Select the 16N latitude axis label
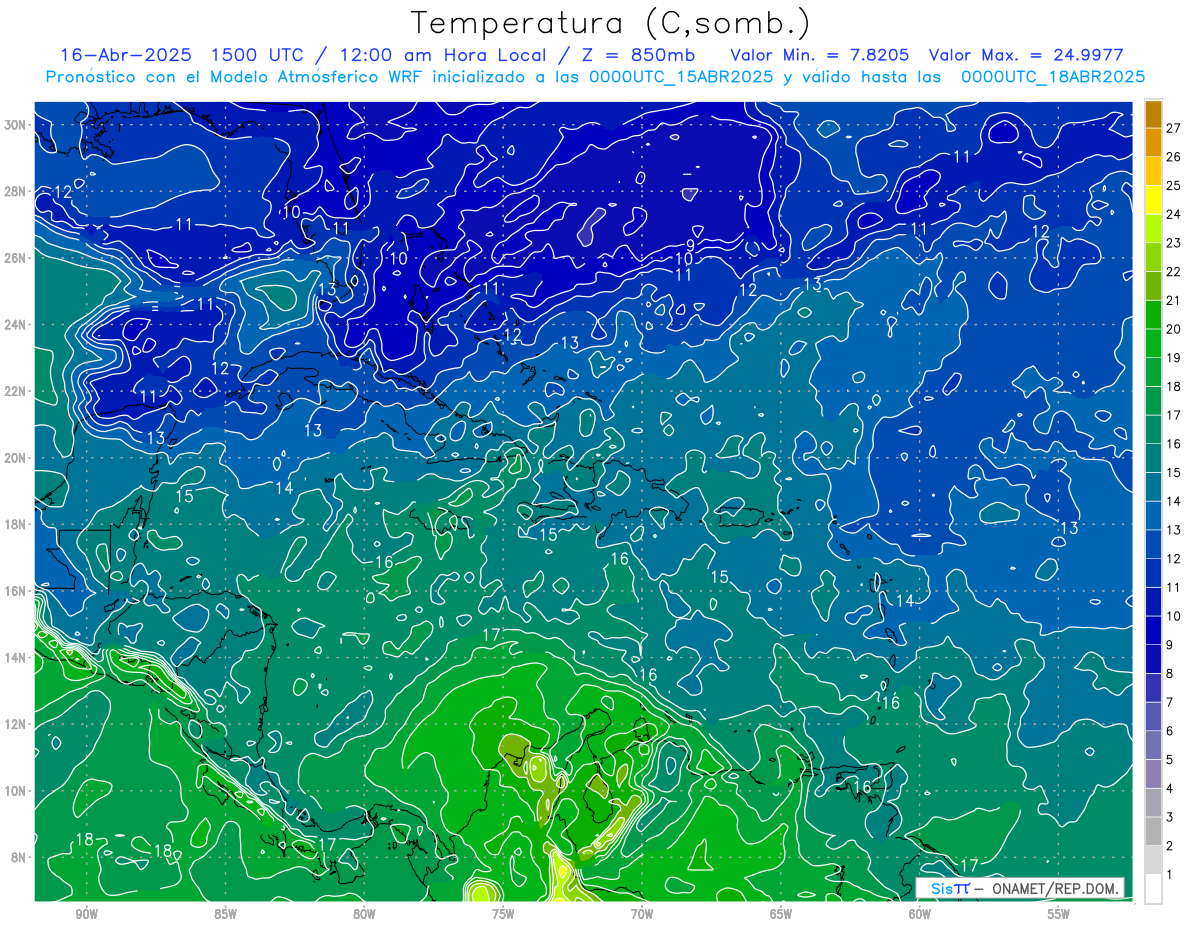Screen dimensions: 1200x927 (16, 591)
